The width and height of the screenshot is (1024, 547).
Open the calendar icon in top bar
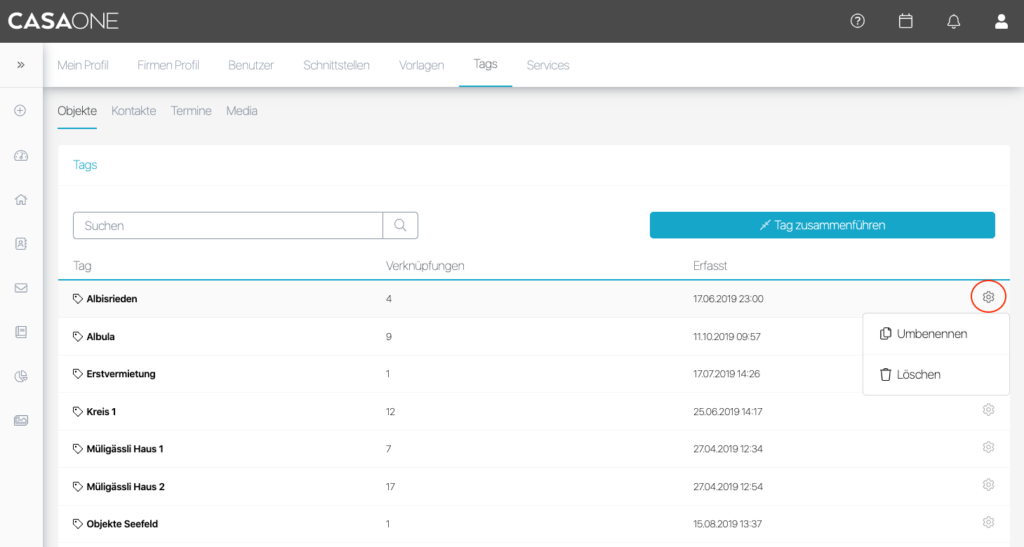(x=905, y=21)
